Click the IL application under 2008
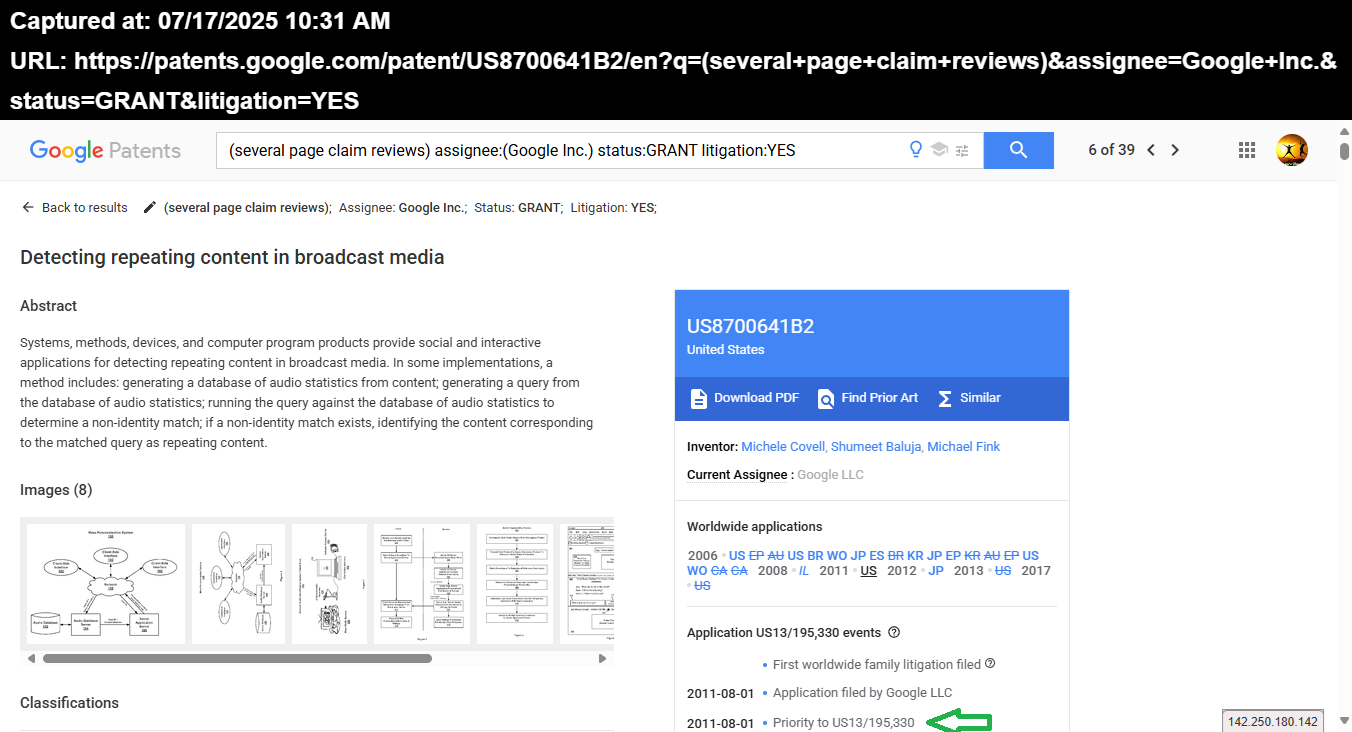The image size is (1352, 732). (803, 570)
